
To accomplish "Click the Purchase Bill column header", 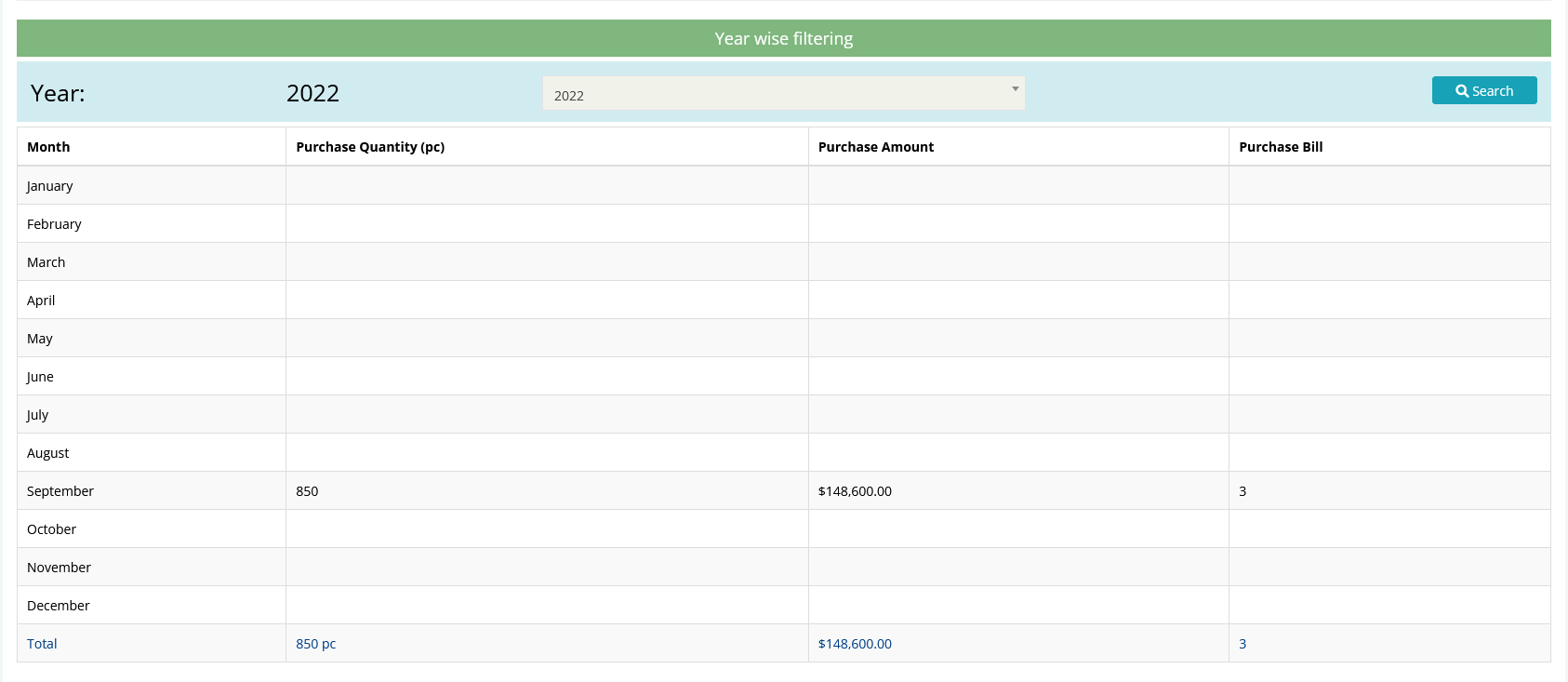I will click(1280, 147).
